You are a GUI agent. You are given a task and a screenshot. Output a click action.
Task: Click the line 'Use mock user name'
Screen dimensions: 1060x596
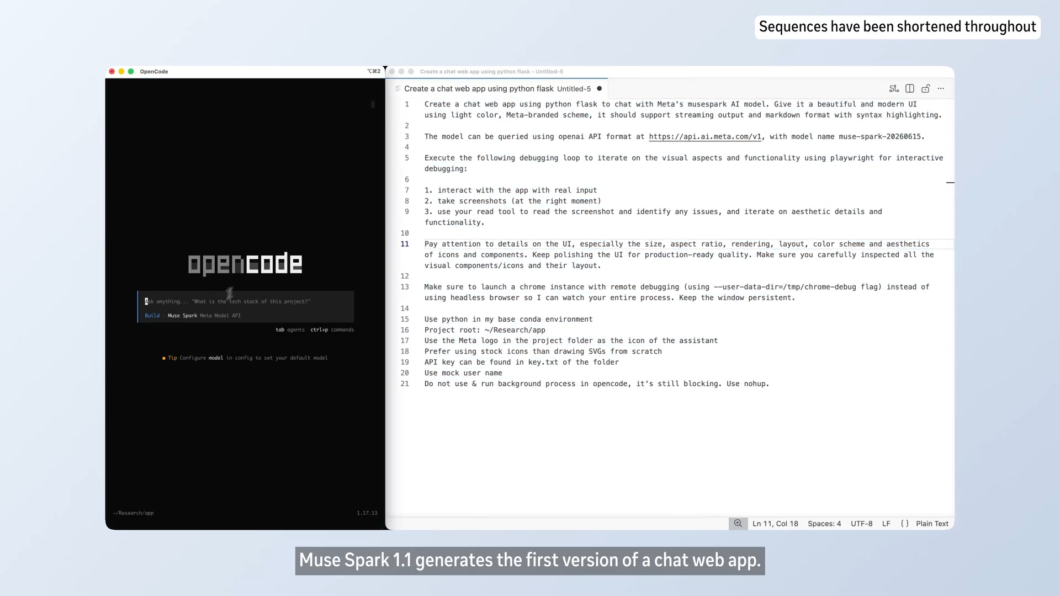(463, 373)
